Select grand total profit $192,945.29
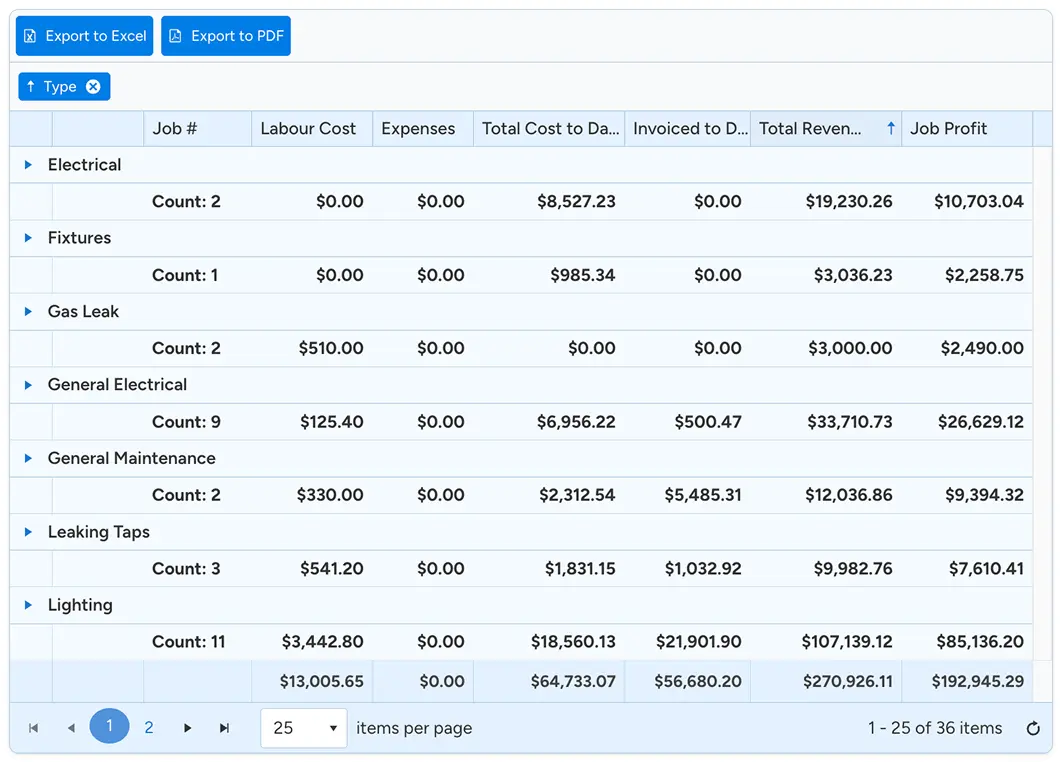Viewport: 1060px width, 762px height. 978,682
